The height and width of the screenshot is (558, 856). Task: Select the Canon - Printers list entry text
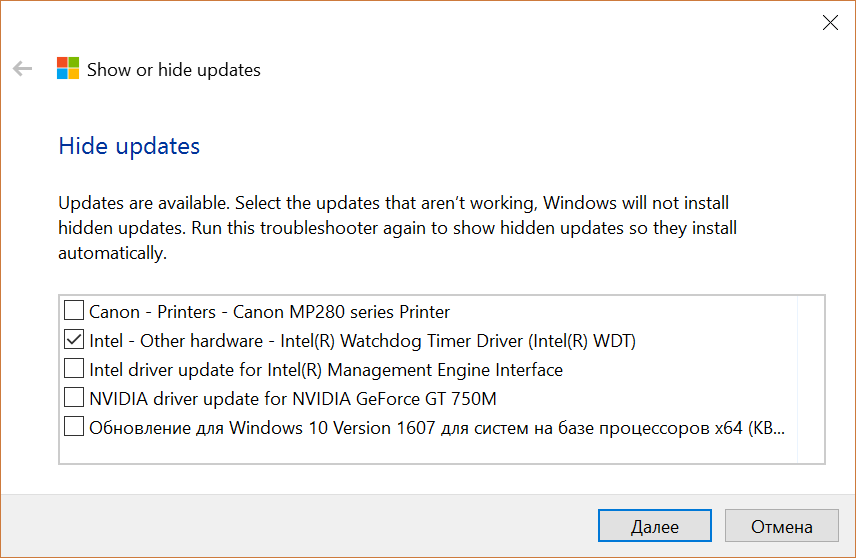[x=269, y=312]
